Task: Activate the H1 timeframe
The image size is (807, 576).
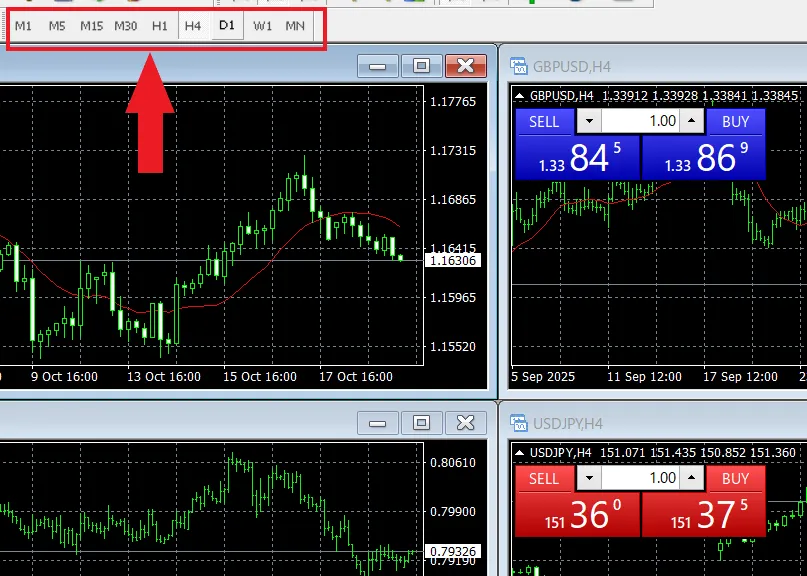Action: pos(160,26)
